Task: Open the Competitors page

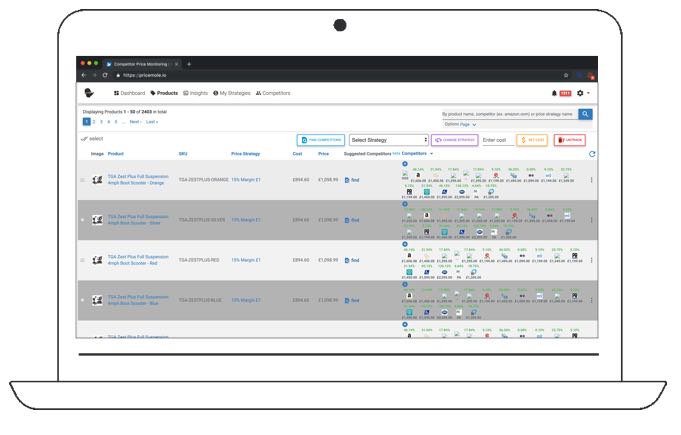Action: point(273,93)
